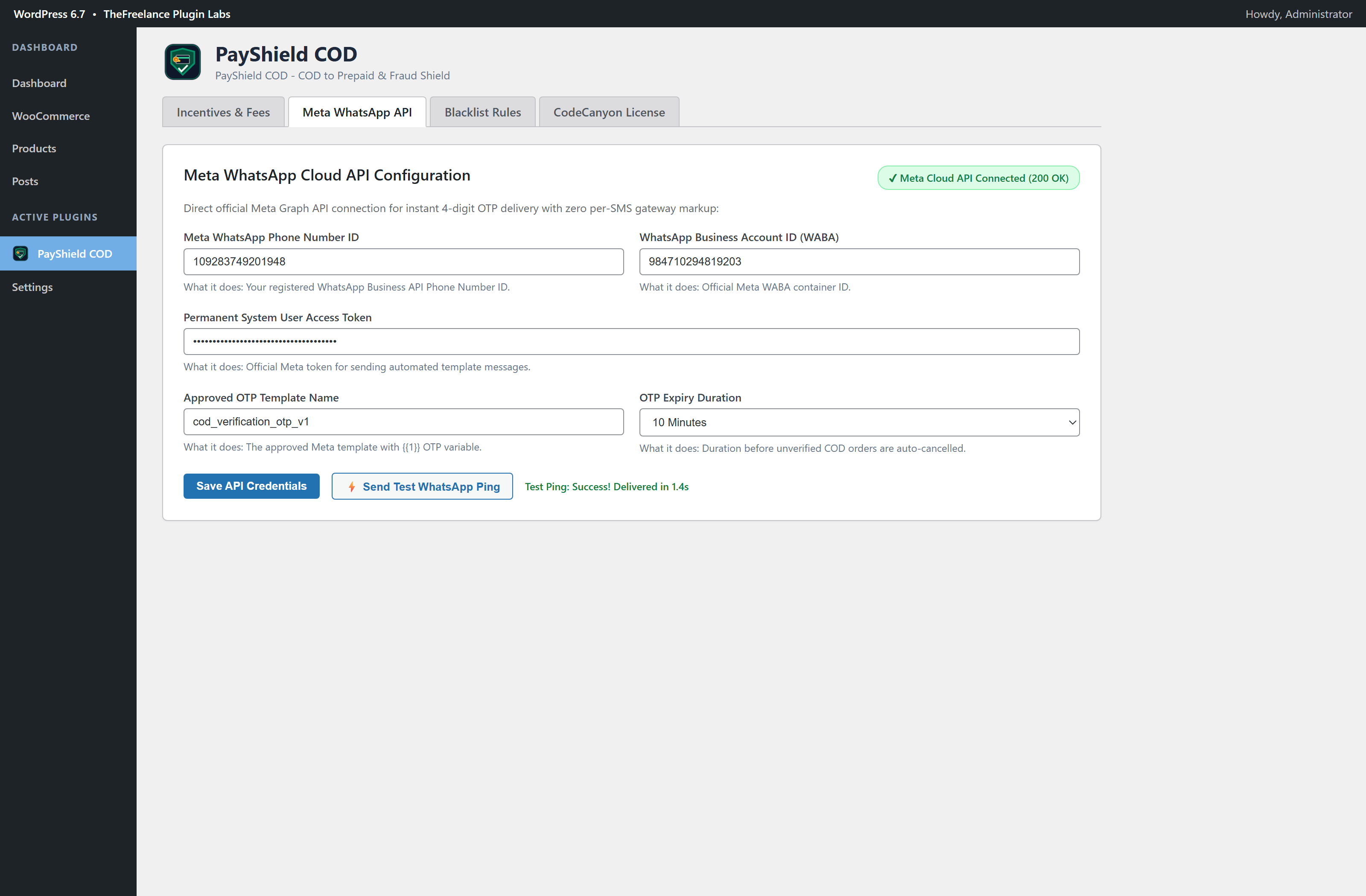The height and width of the screenshot is (896, 1366).
Task: Click the Permanent System User Access Token field
Action: (x=631, y=341)
